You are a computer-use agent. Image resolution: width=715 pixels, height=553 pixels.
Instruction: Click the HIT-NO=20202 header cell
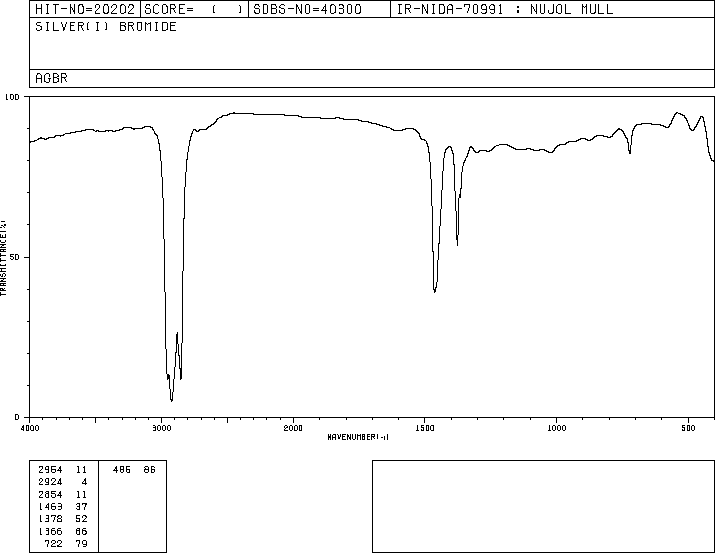tap(85, 9)
